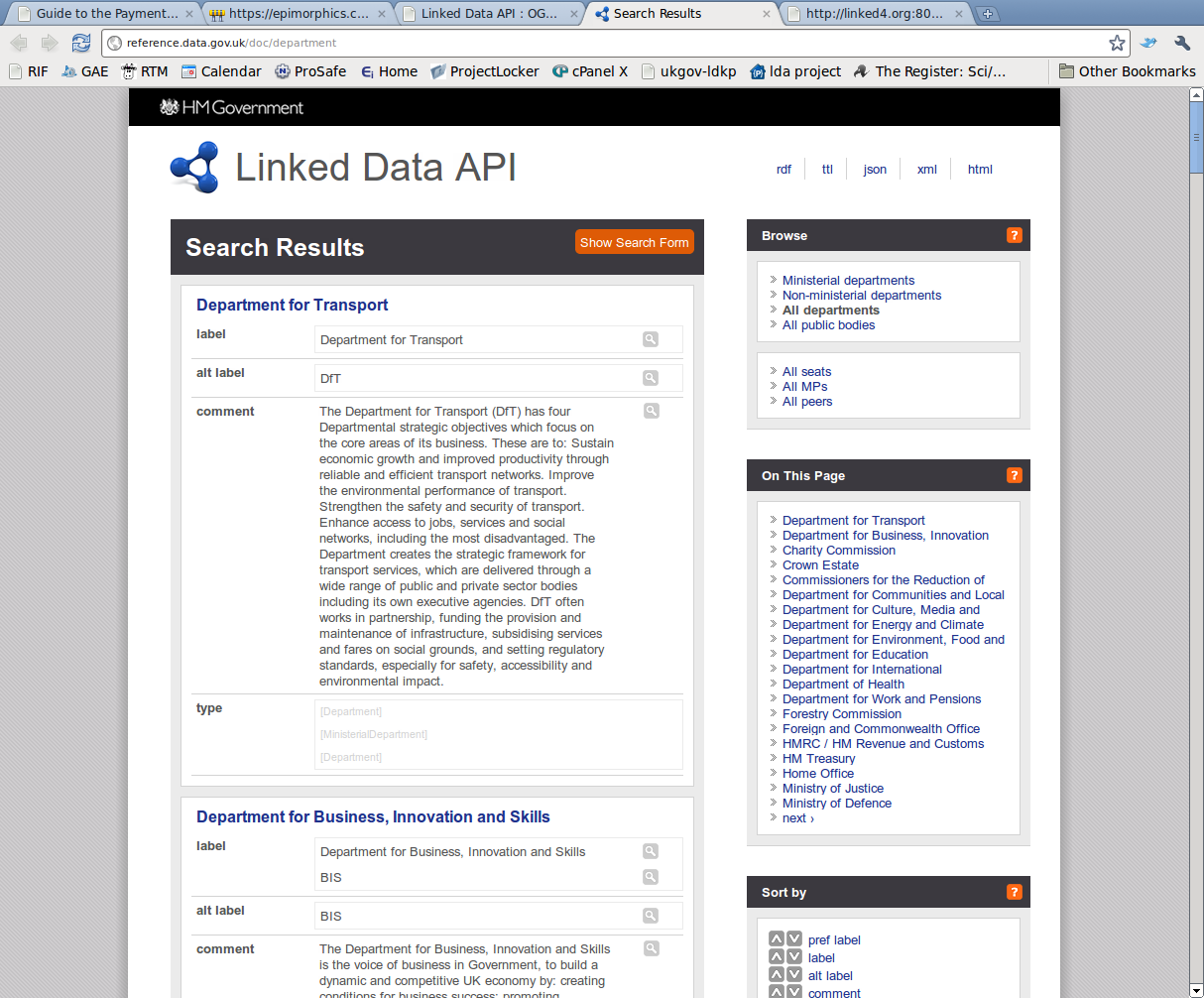
Task: Sort descending by label
Action: point(794,956)
